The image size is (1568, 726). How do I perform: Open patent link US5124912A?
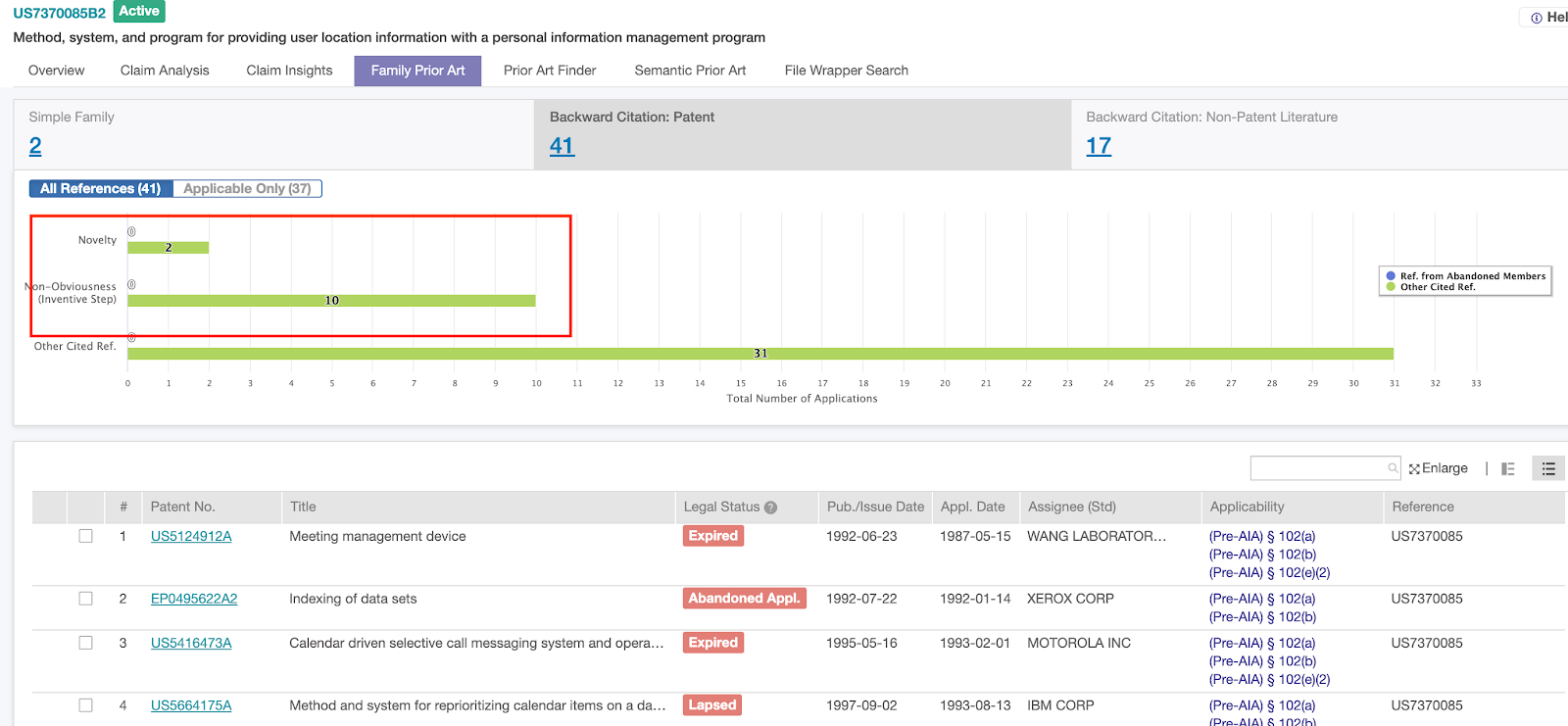point(191,536)
